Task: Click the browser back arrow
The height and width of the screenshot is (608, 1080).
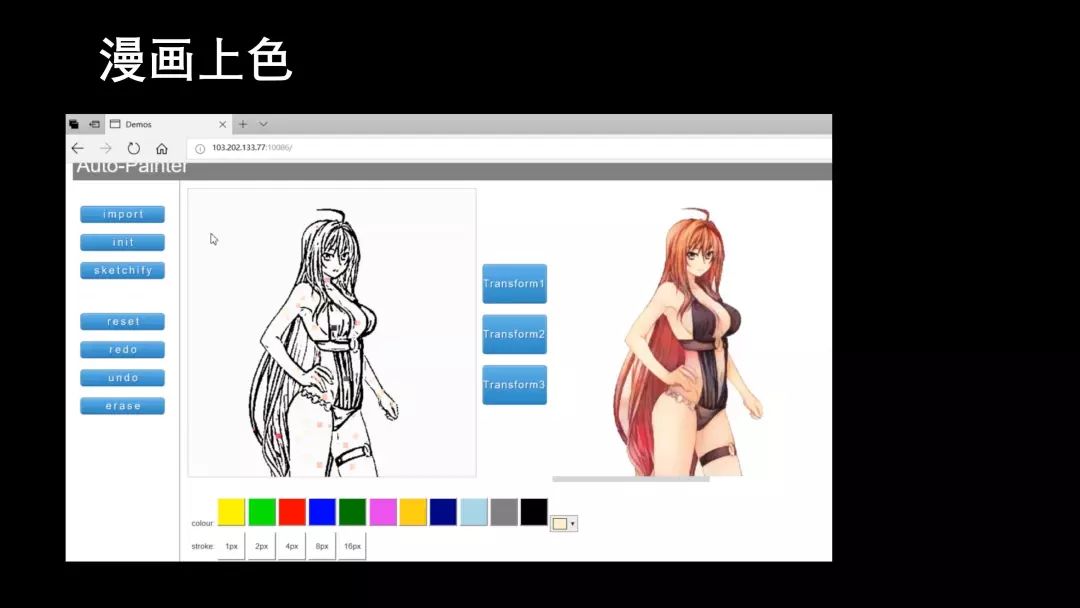Action: click(x=78, y=148)
